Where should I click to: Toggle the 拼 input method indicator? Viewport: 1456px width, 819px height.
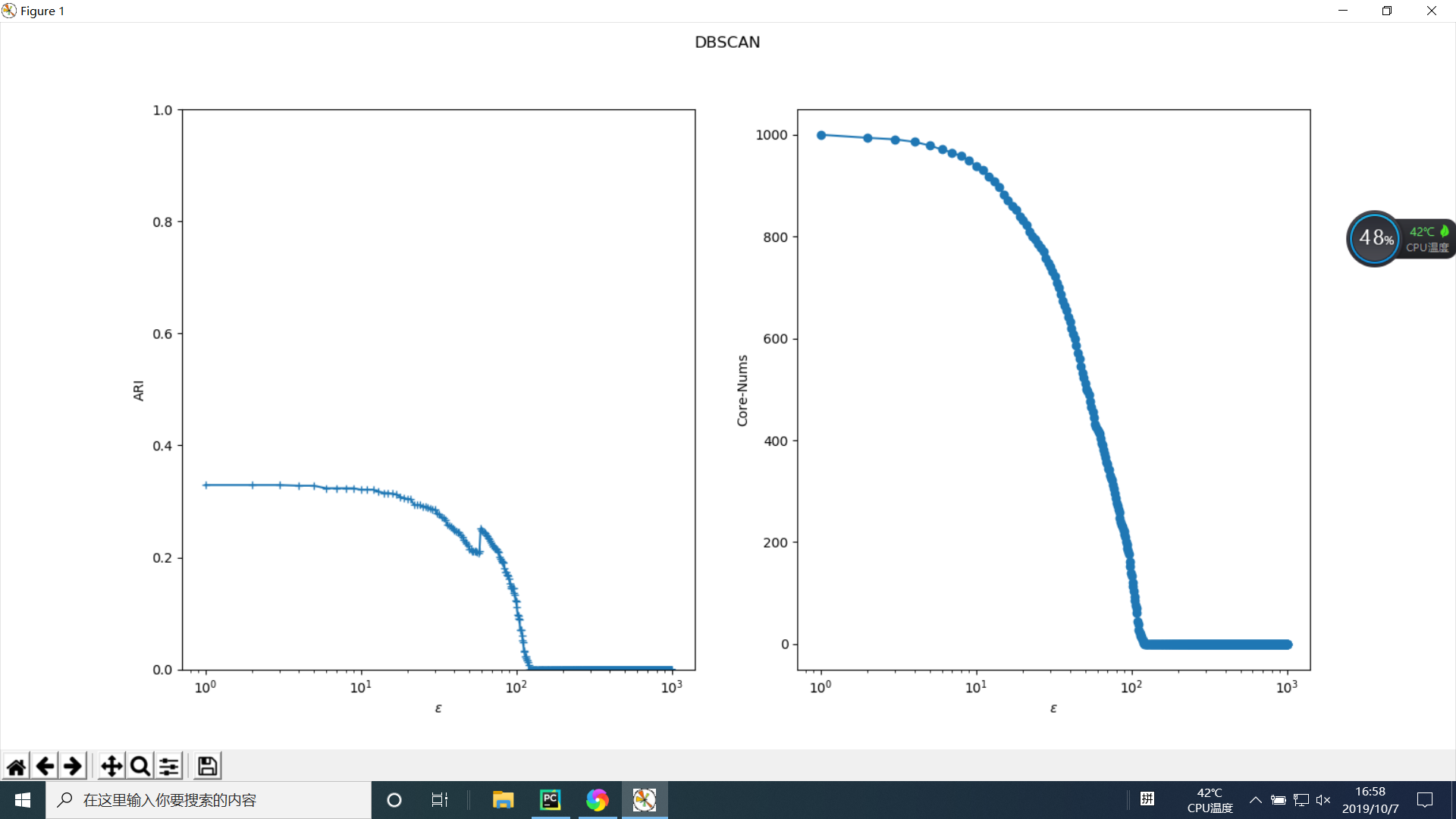1147,799
